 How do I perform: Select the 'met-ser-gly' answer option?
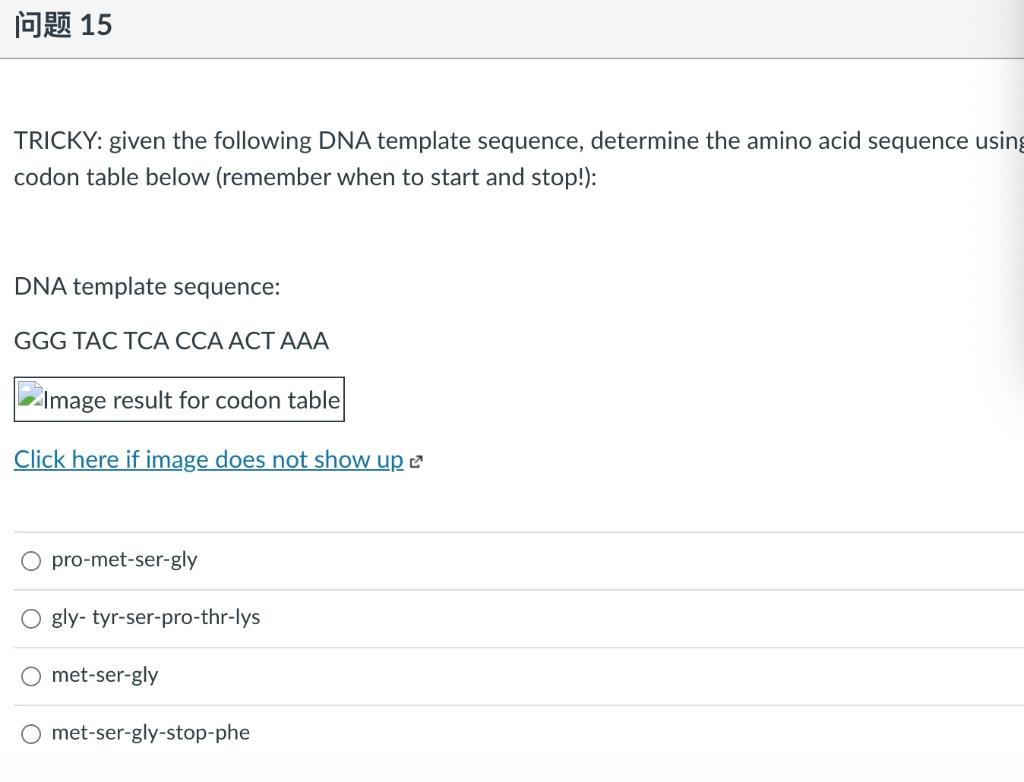pos(31,676)
